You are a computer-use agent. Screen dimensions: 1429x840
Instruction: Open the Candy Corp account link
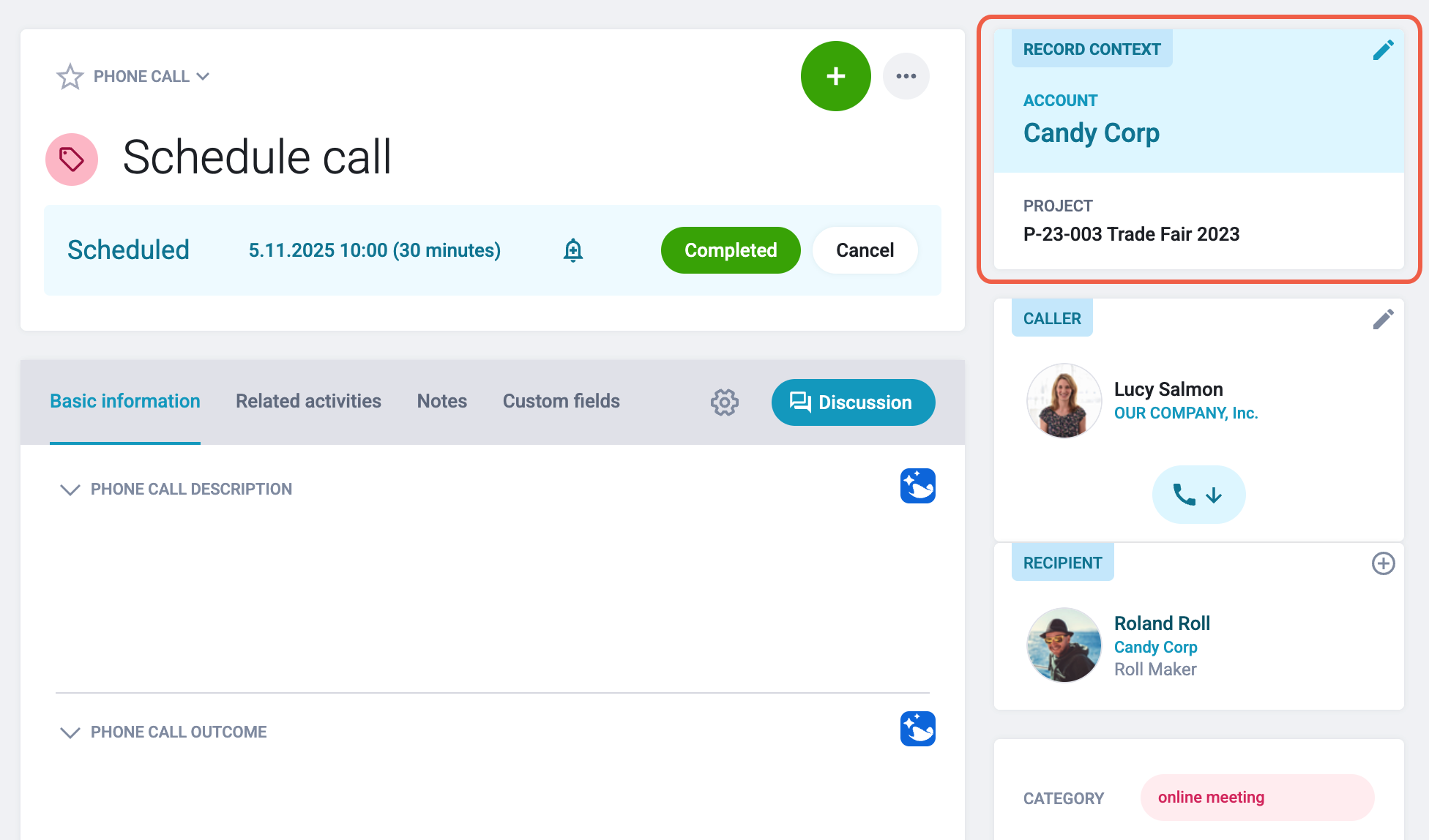coord(1092,133)
